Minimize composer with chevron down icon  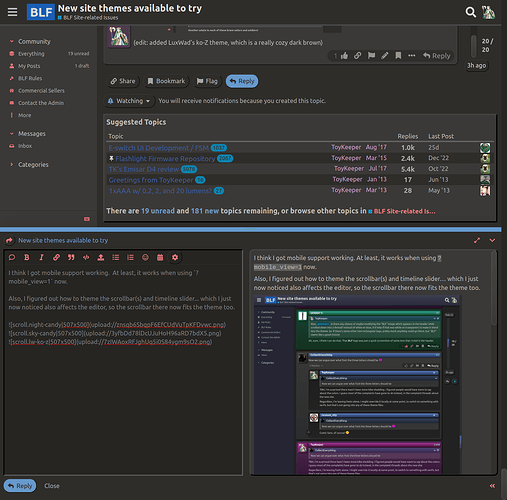(492, 240)
